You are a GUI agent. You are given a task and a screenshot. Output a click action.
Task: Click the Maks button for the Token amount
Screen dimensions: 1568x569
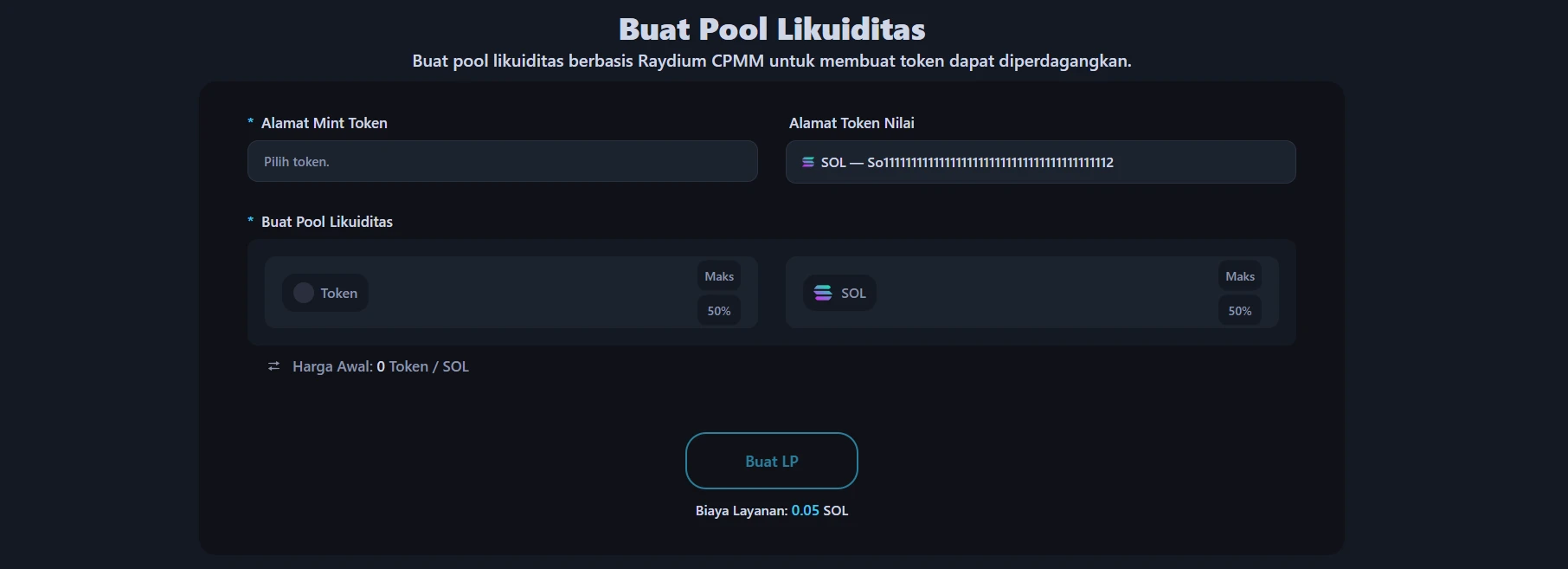718,275
